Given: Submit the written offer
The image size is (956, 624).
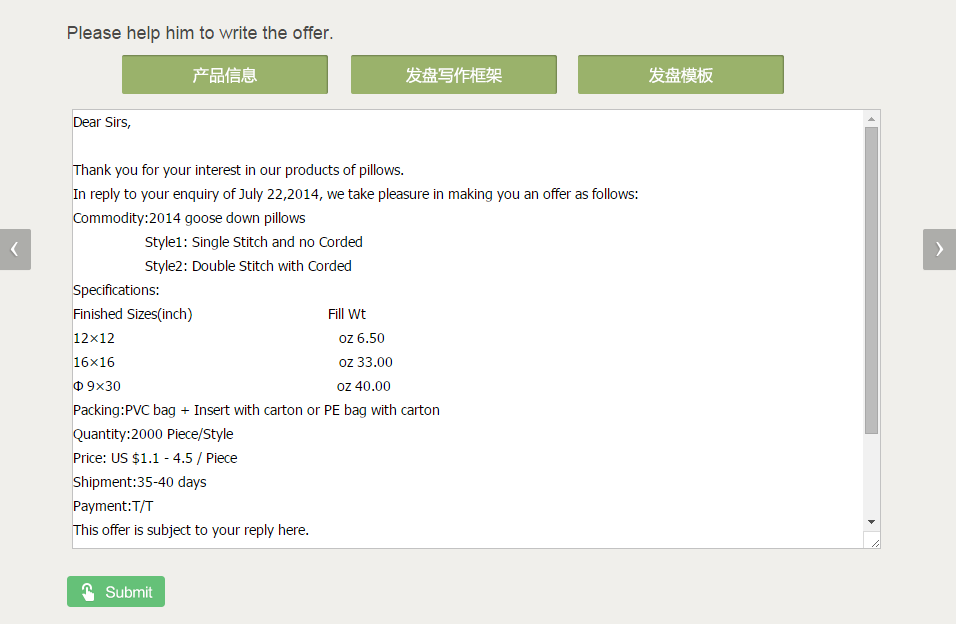Looking at the screenshot, I should [116, 591].
